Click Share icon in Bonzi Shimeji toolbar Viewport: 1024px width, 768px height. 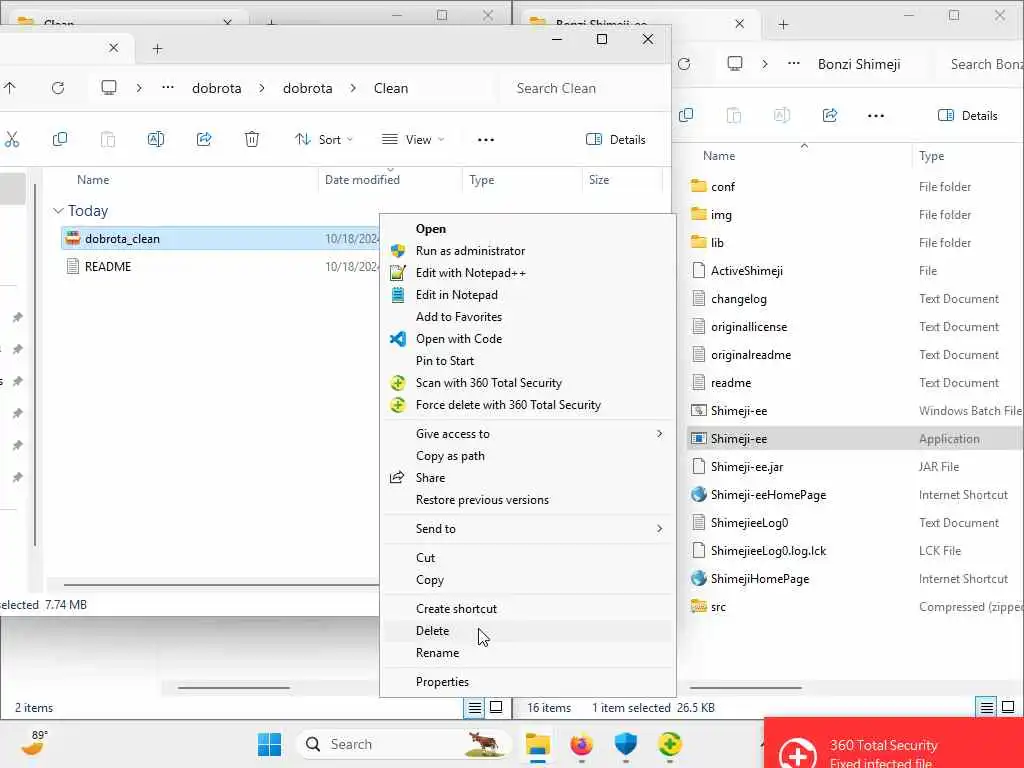pos(829,116)
